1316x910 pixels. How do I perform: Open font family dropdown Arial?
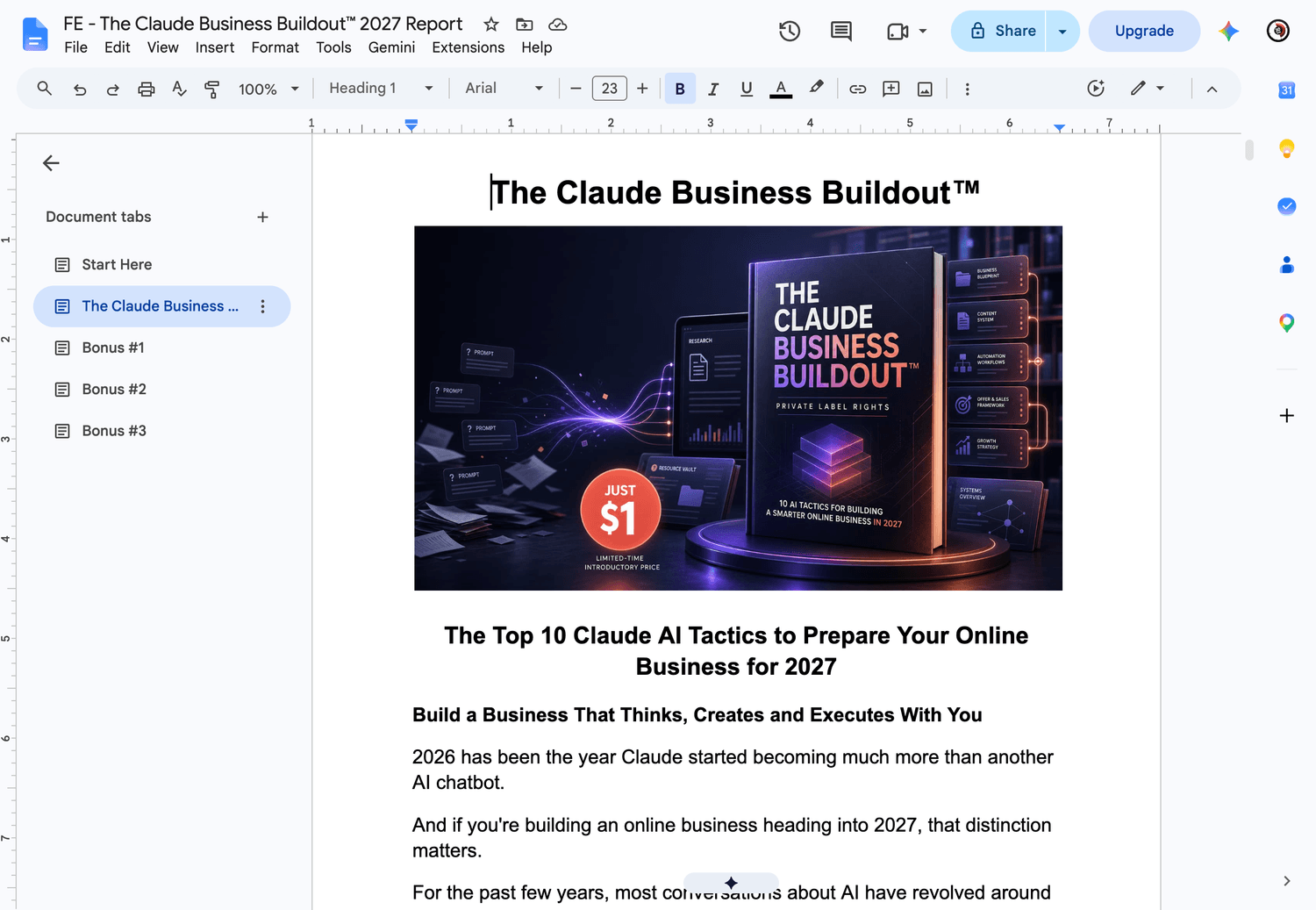coord(504,88)
